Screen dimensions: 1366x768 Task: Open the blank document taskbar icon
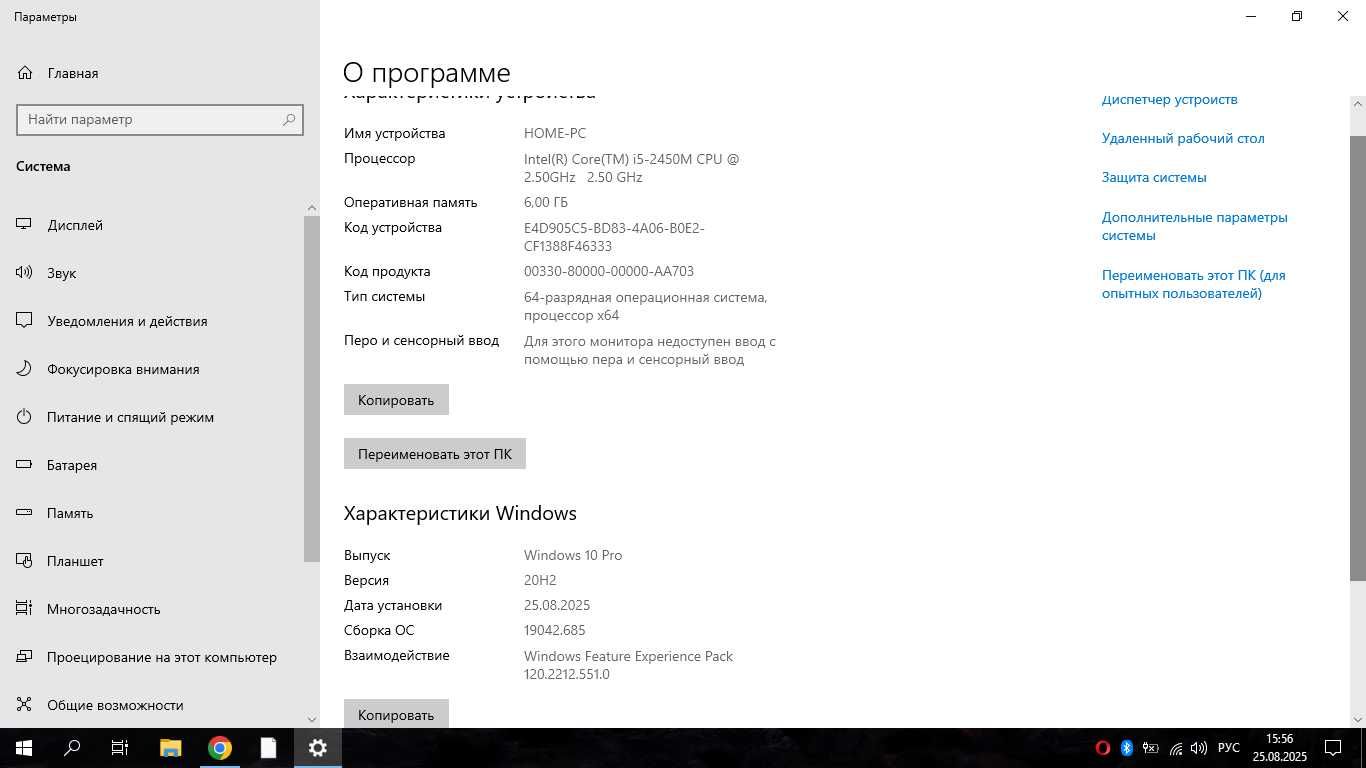point(268,748)
